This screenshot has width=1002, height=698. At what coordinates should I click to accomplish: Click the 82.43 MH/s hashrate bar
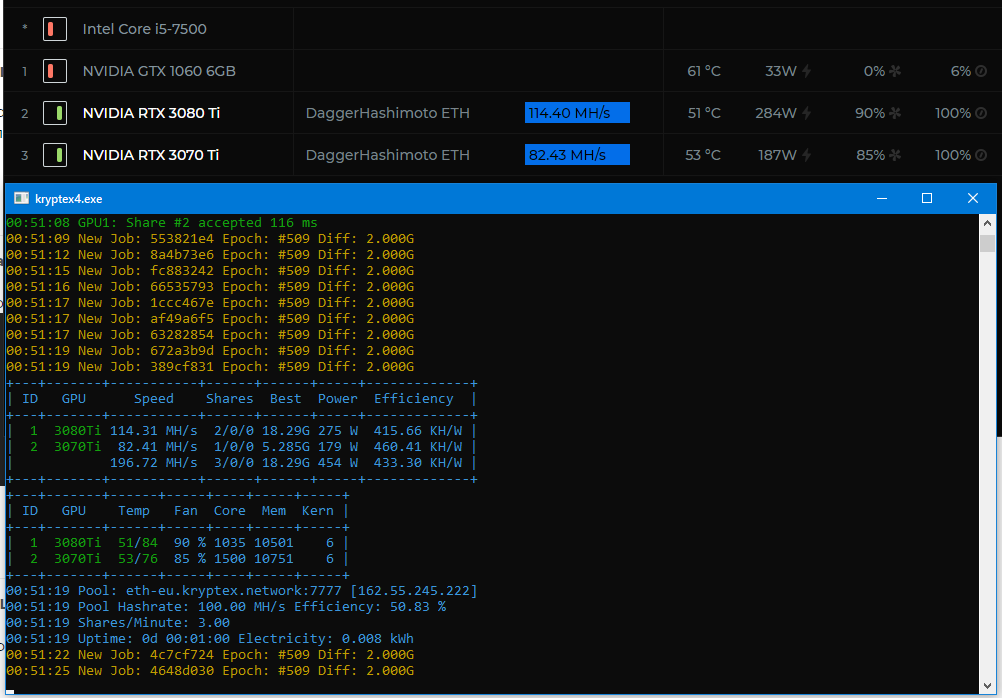[577, 155]
